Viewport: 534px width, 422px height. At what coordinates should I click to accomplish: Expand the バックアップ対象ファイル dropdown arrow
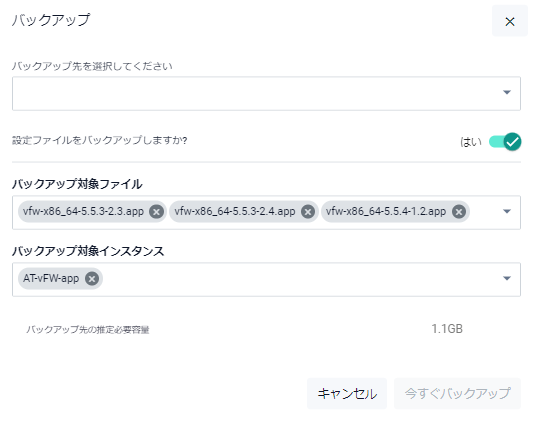click(507, 212)
